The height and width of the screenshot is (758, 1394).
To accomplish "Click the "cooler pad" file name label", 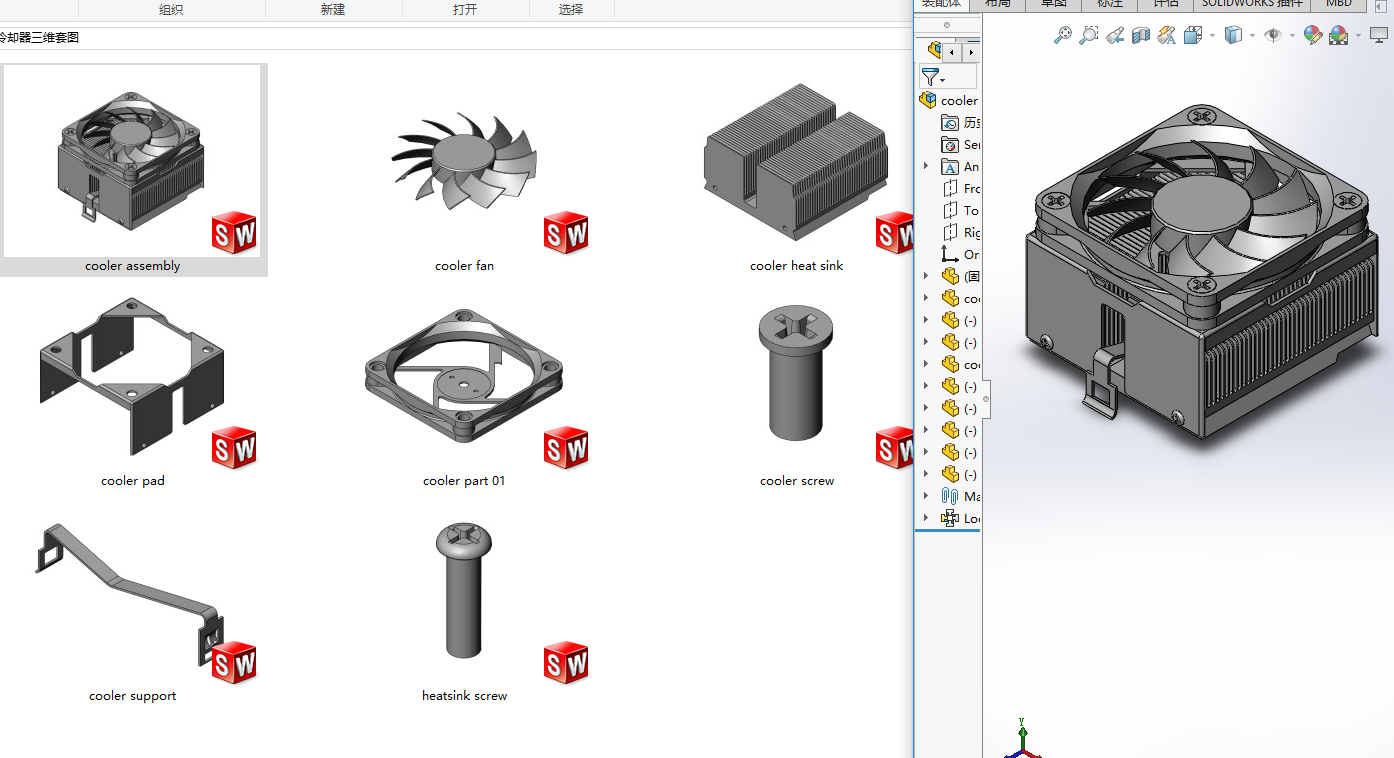I will tap(133, 481).
